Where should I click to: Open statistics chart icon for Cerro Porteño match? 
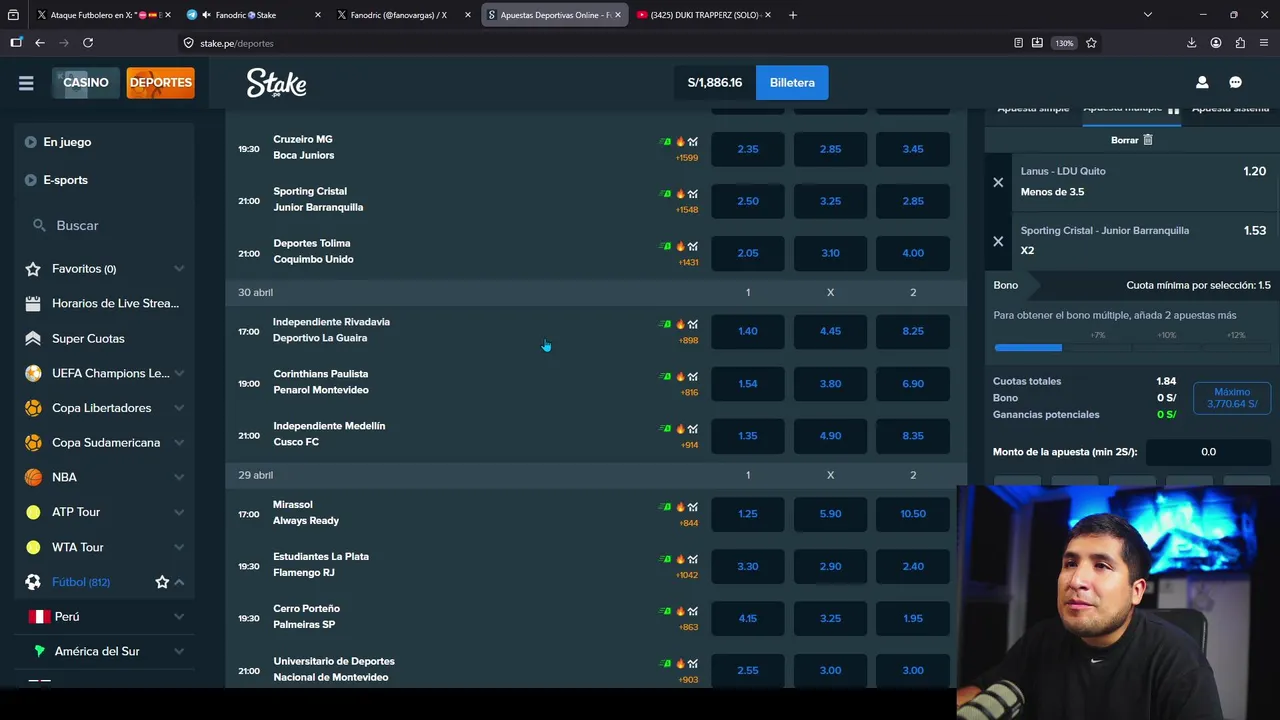pos(692,611)
